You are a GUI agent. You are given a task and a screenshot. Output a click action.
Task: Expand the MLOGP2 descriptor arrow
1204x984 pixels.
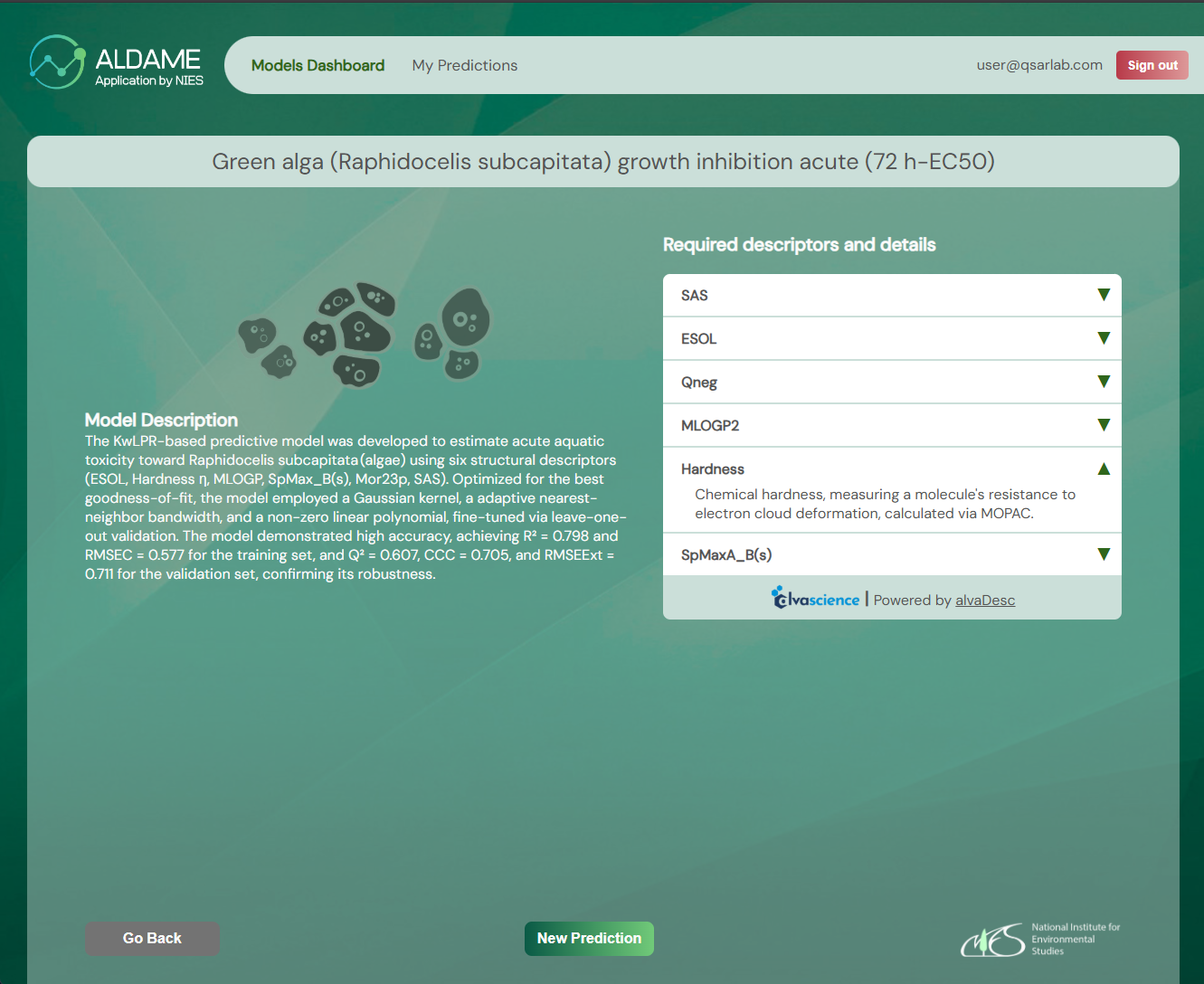[x=1103, y=425]
